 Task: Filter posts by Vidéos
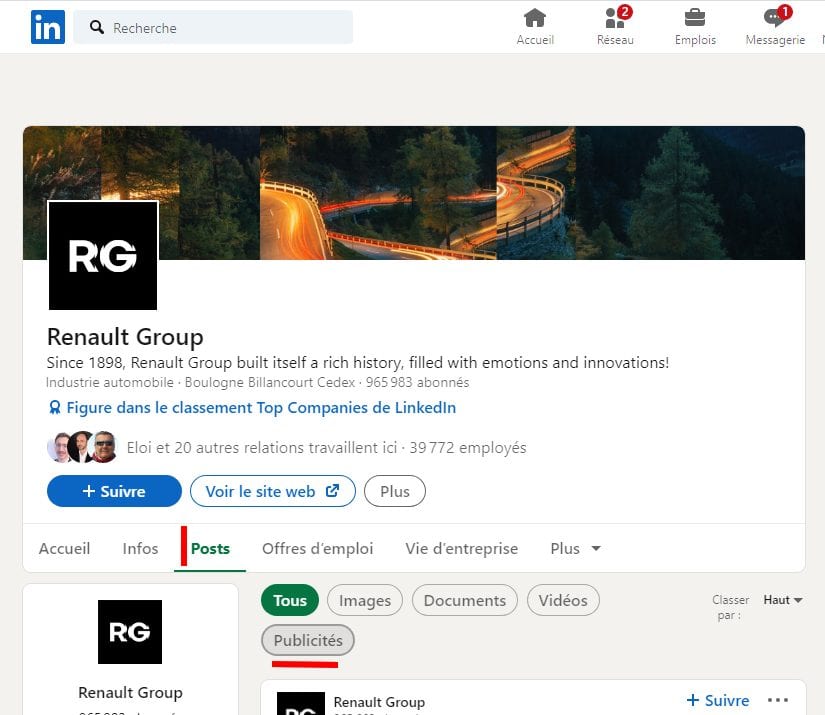click(x=563, y=600)
